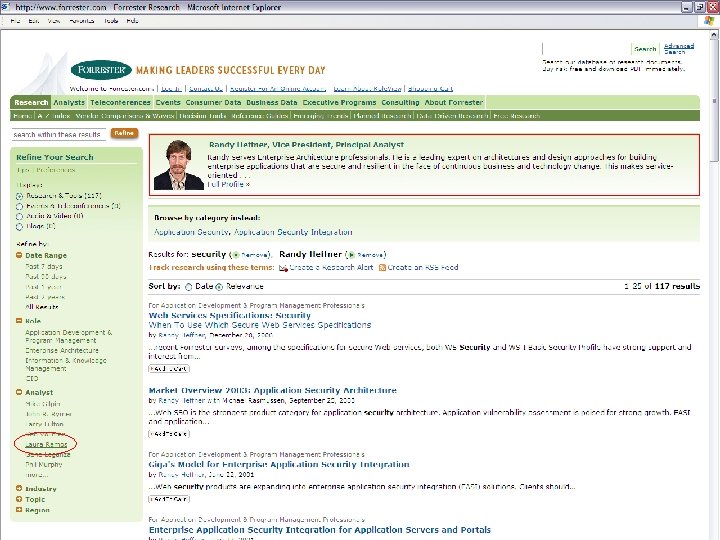Collapse the Analyst section
The image size is (720, 540).
19,392
